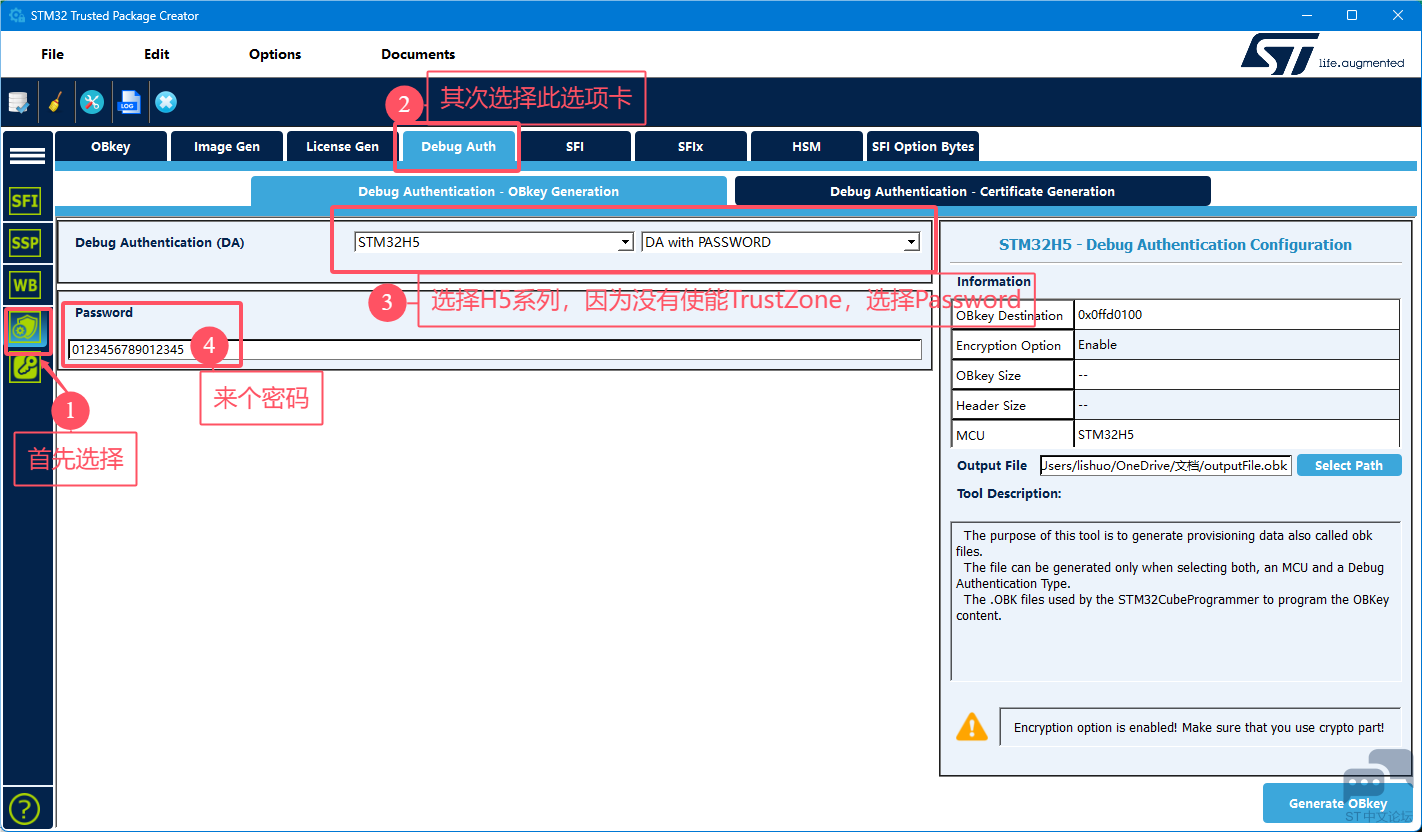This screenshot has height=832, width=1422.
Task: Select the OBkey Generation sub-tab
Action: (489, 191)
